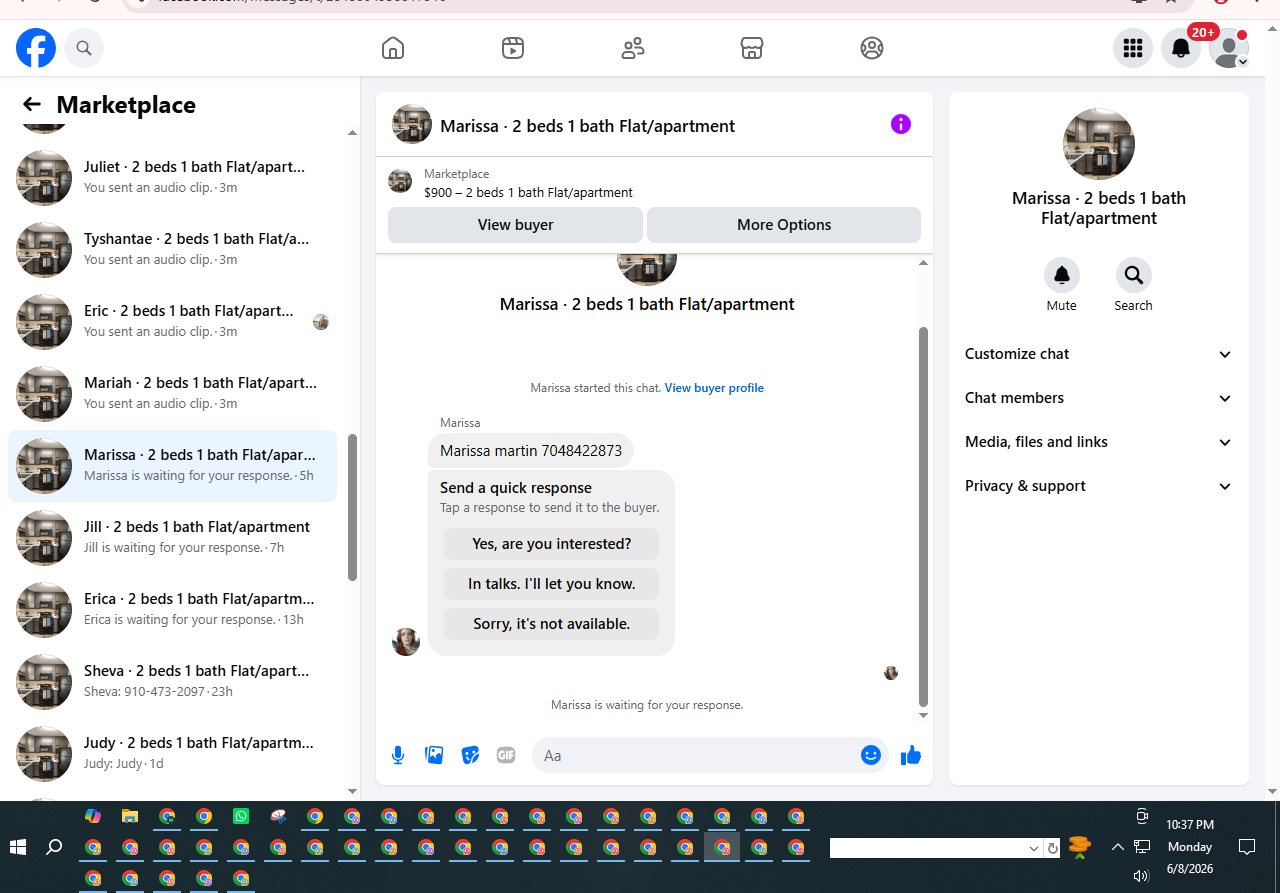Image resolution: width=1280 pixels, height=893 pixels.
Task: Open the Notifications bell with 20+ badge
Action: [1181, 48]
